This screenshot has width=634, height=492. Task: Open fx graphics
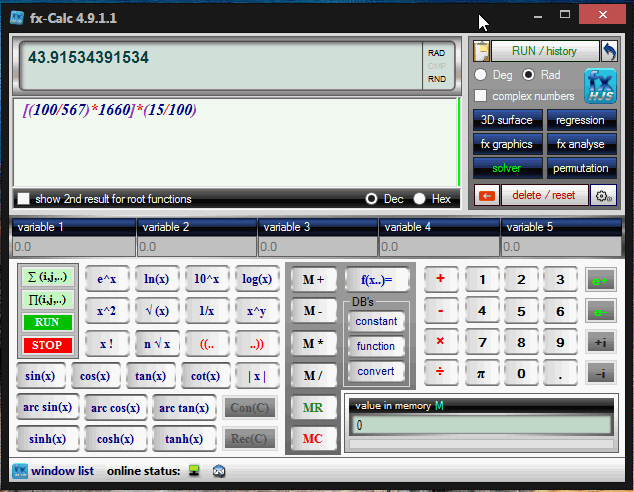tap(507, 144)
